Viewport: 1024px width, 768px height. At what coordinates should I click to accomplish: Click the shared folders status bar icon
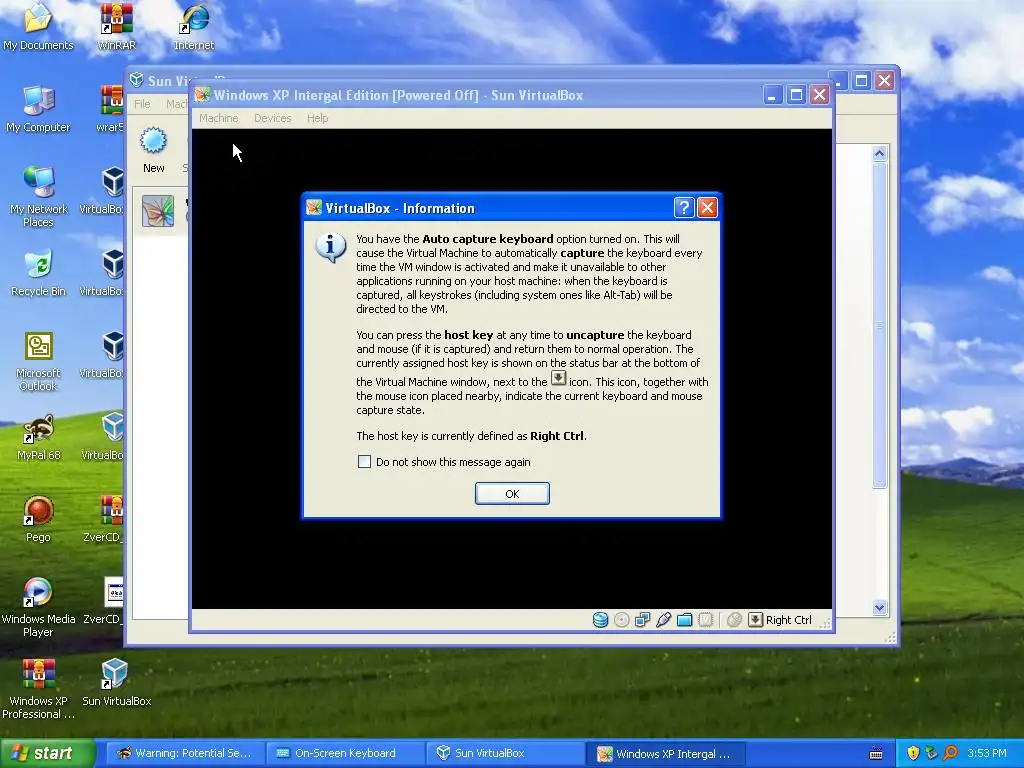684,620
